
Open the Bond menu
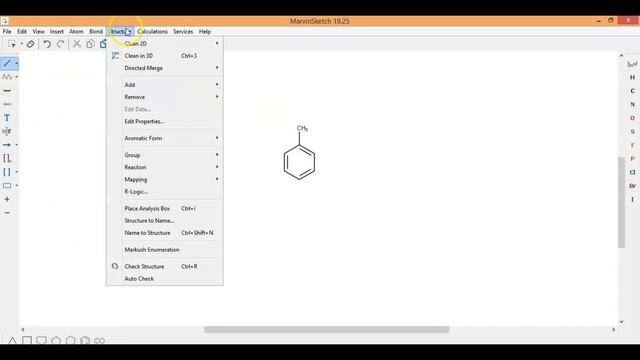pos(96,31)
